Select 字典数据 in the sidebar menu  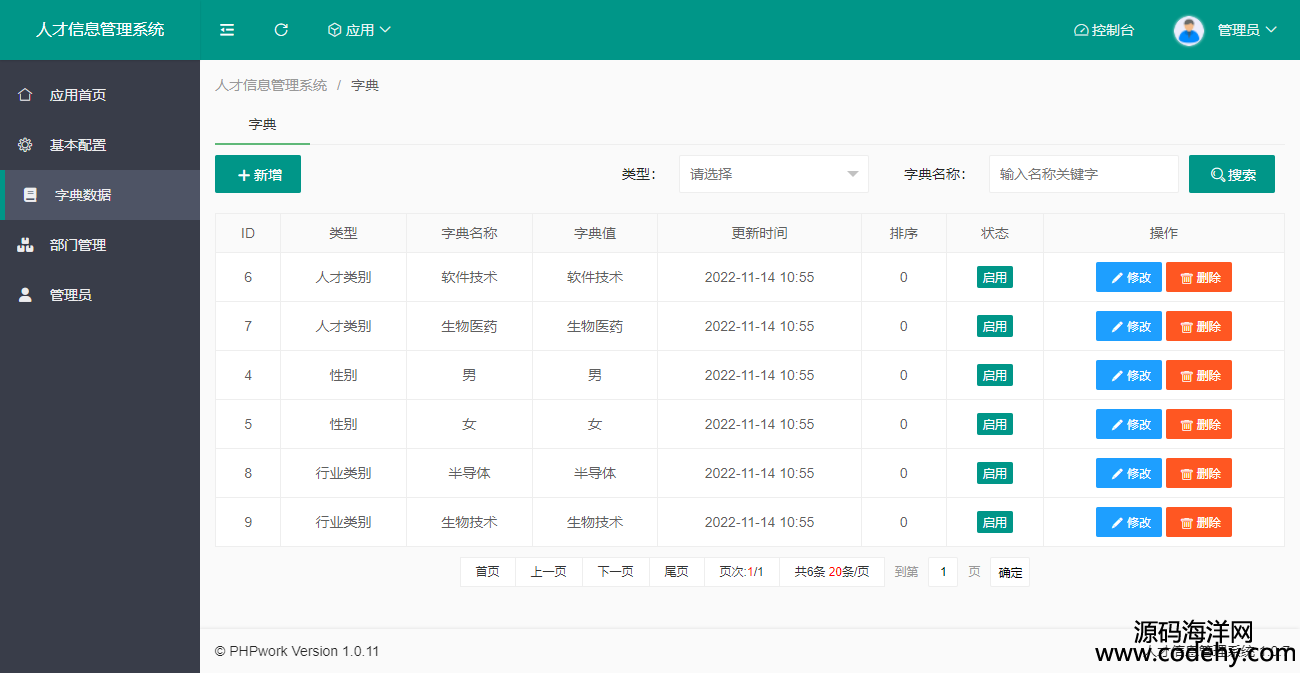(x=83, y=195)
